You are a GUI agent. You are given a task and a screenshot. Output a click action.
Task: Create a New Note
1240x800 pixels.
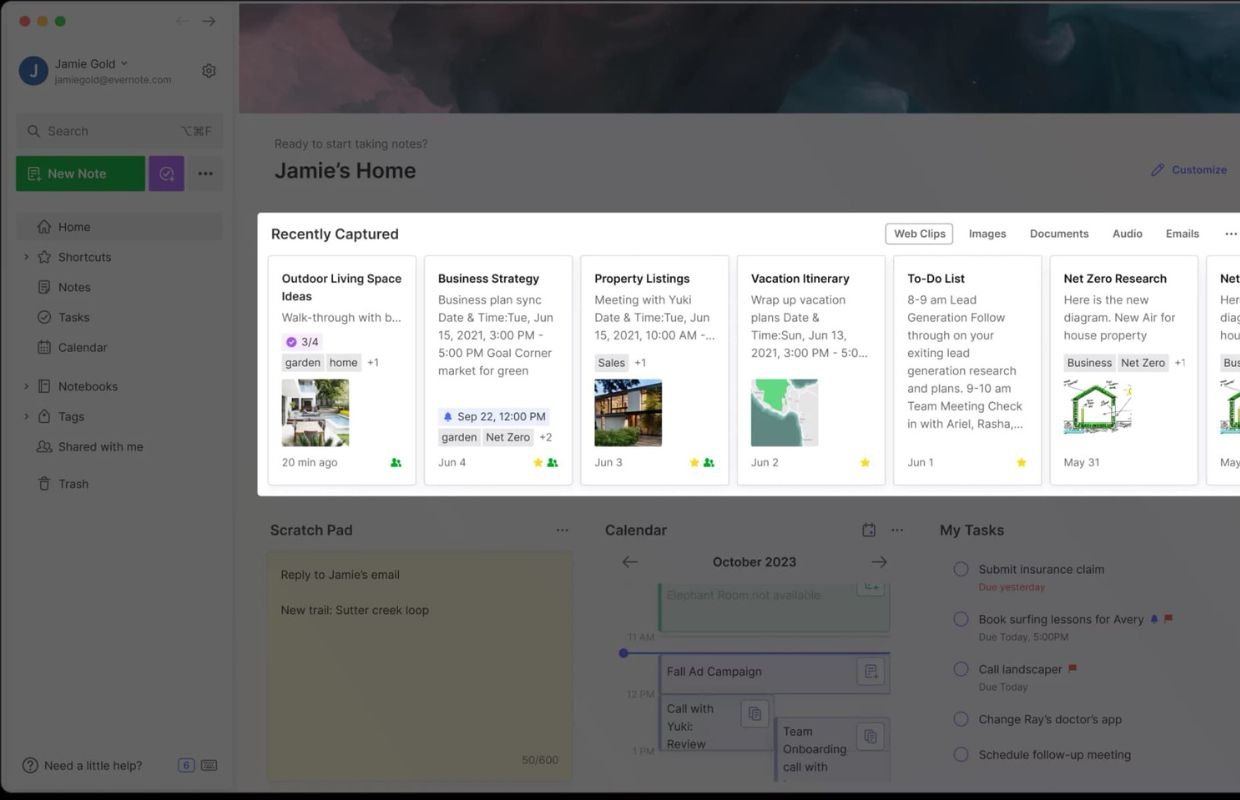coord(80,173)
